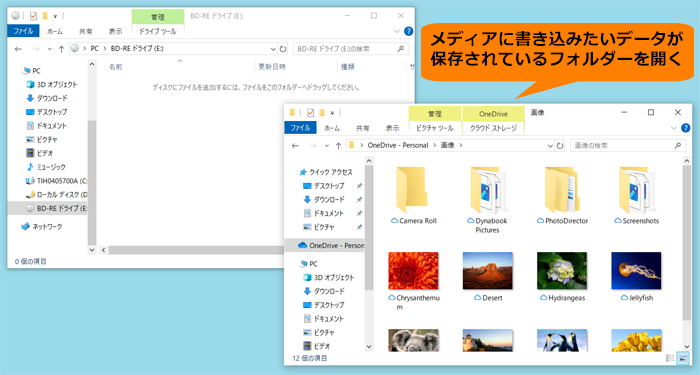Screen dimensions: 700x375
Task: Open the Dynabook Pictures folder
Action: tap(487, 200)
